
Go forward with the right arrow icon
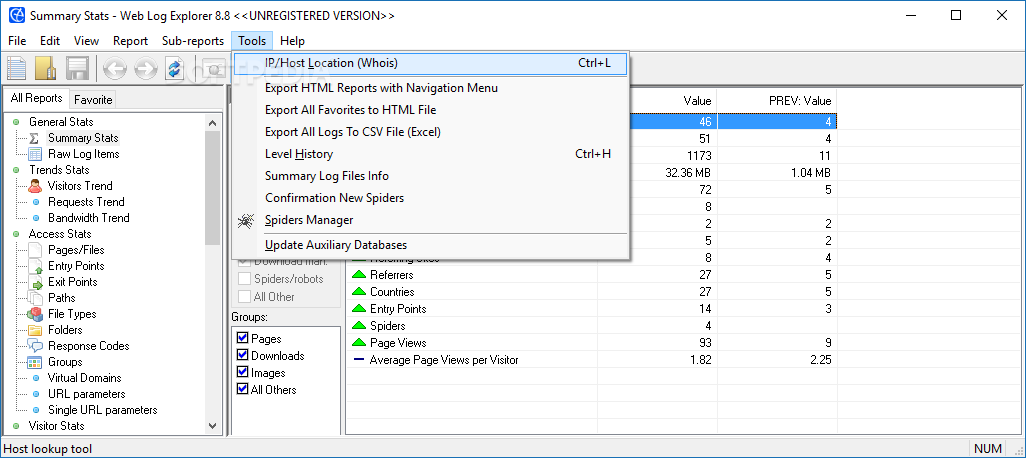(145, 68)
